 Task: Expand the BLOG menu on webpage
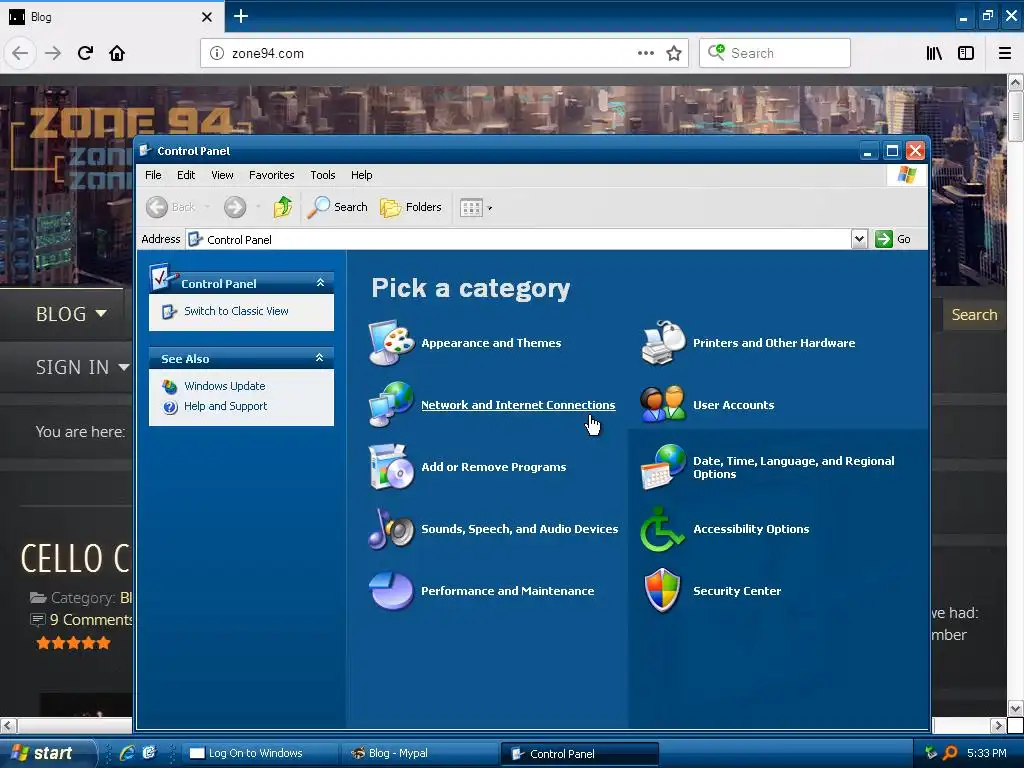[71, 314]
